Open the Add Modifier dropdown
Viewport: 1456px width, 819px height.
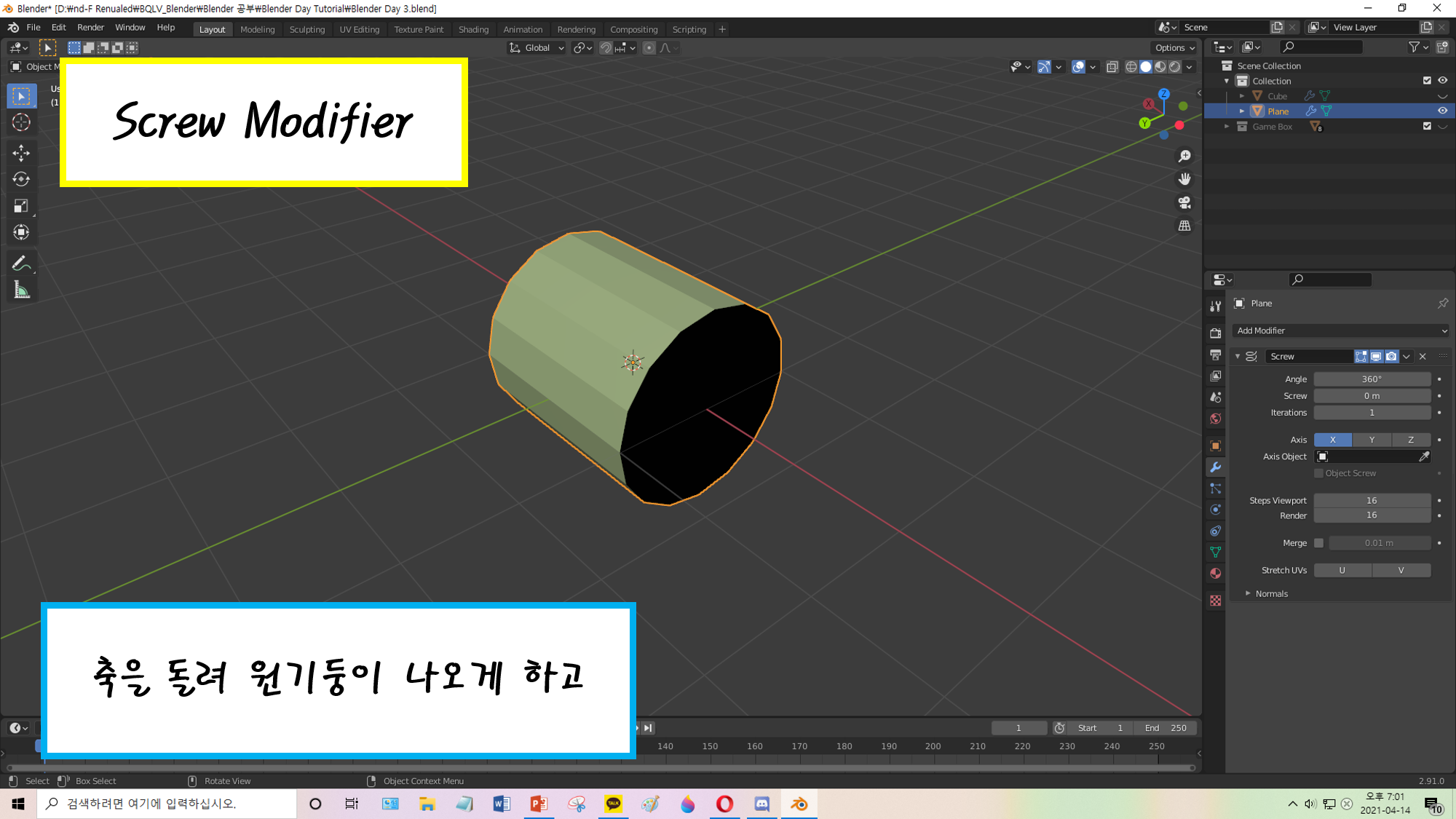(1340, 331)
